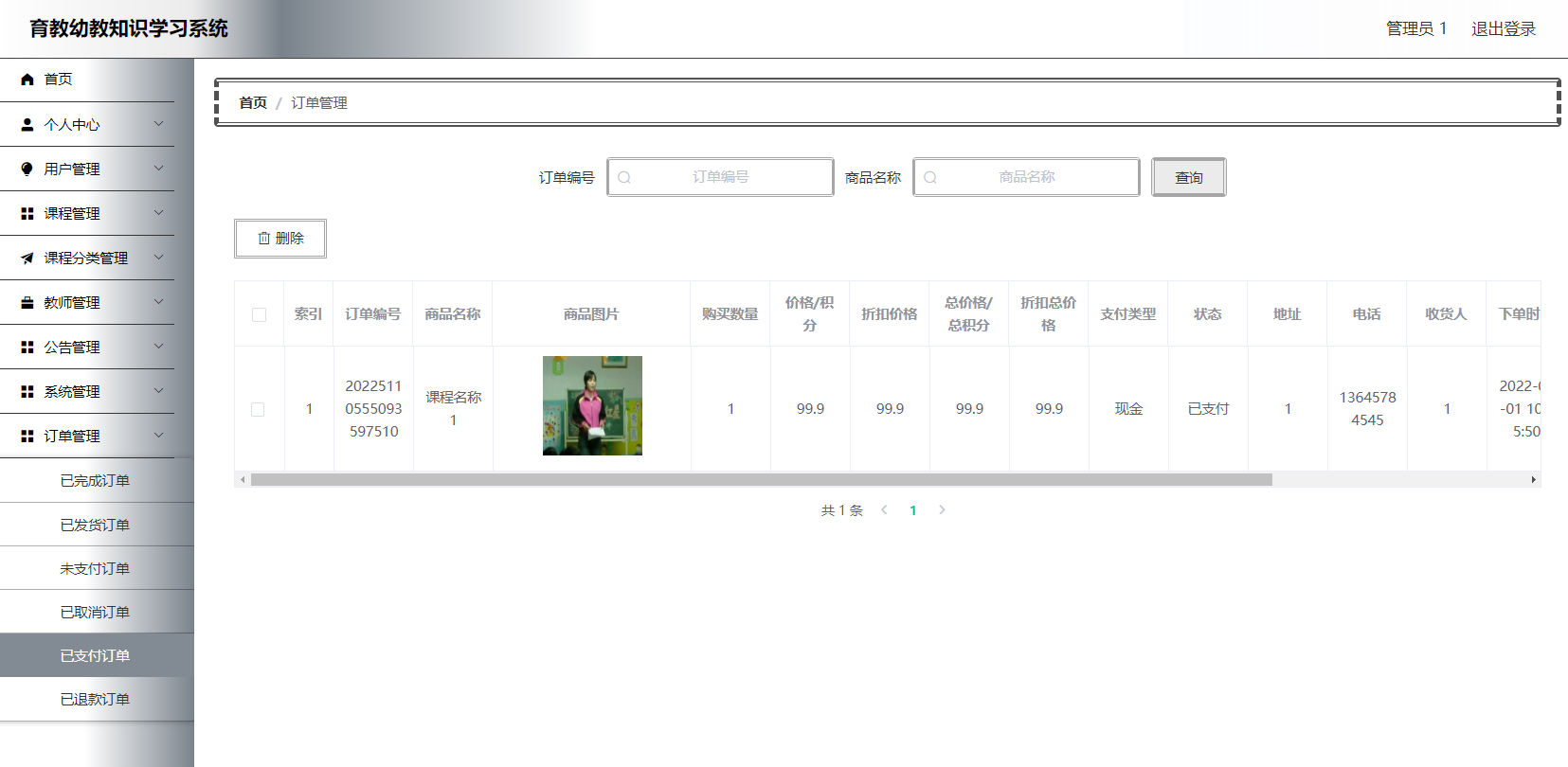Click the grid icon beside 公告管理
The image size is (1568, 767).
27,347
